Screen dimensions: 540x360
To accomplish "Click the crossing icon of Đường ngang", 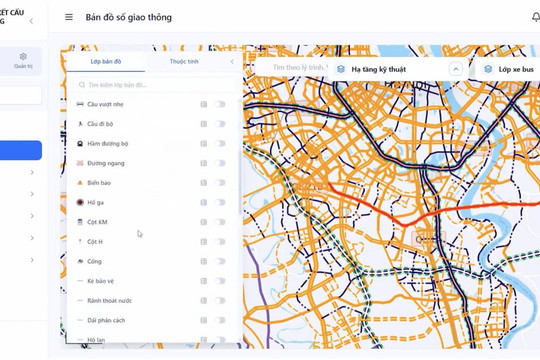I will [80, 163].
